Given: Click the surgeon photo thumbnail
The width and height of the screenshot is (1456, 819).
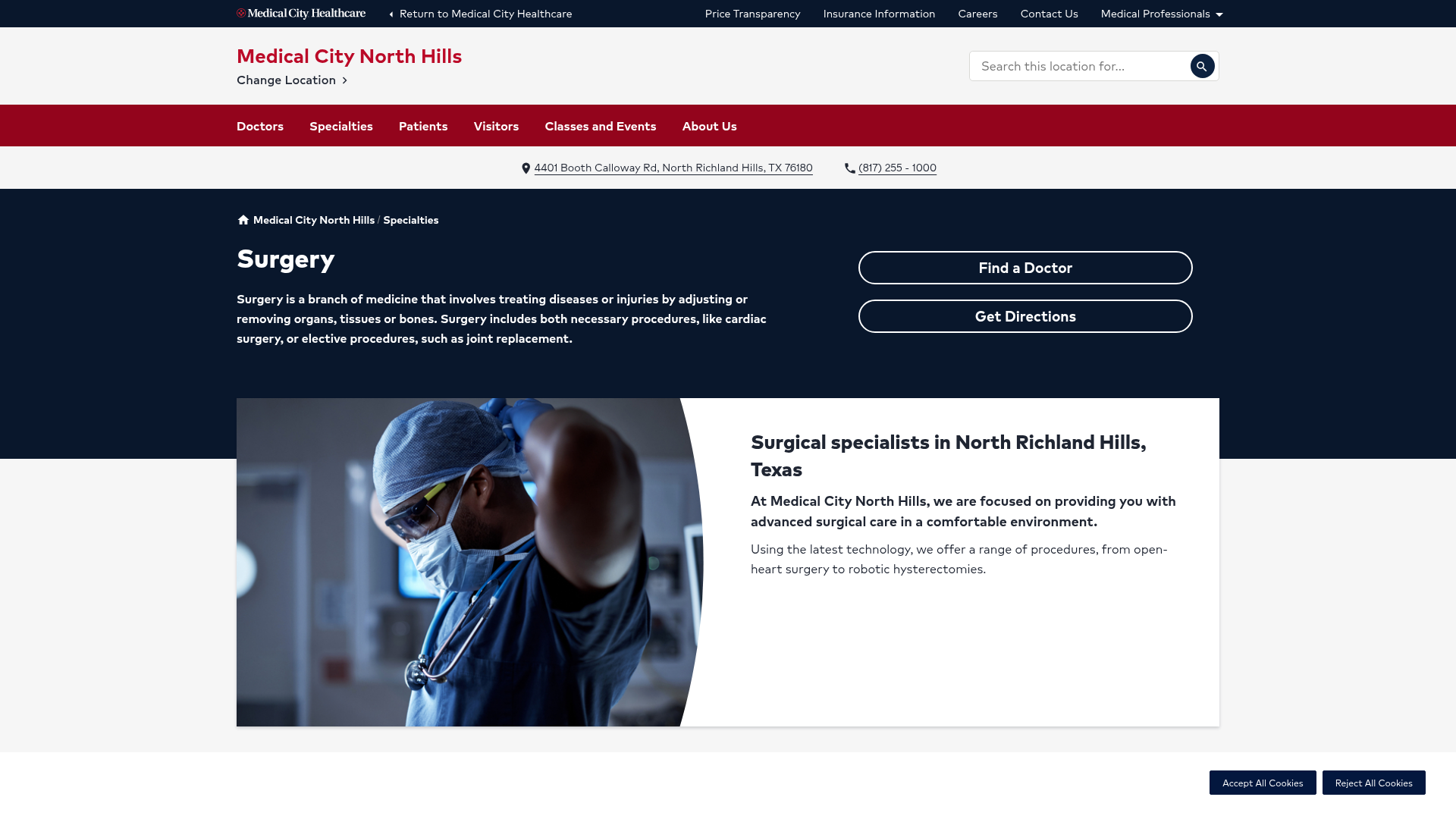Looking at the screenshot, I should (x=464, y=562).
